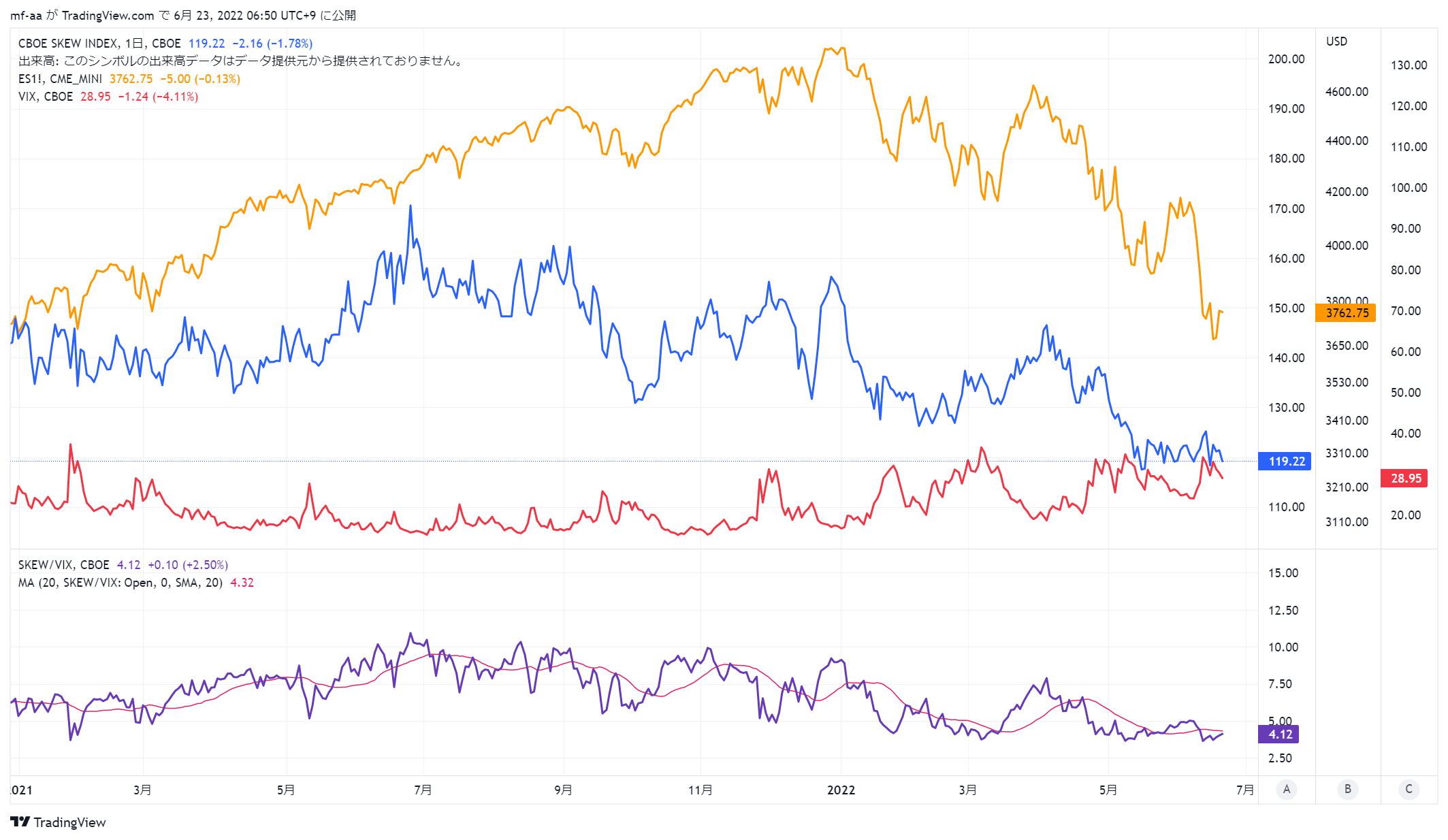Select the MA 20 indicator legend
Screen dimensions: 1448x840
coord(120,582)
